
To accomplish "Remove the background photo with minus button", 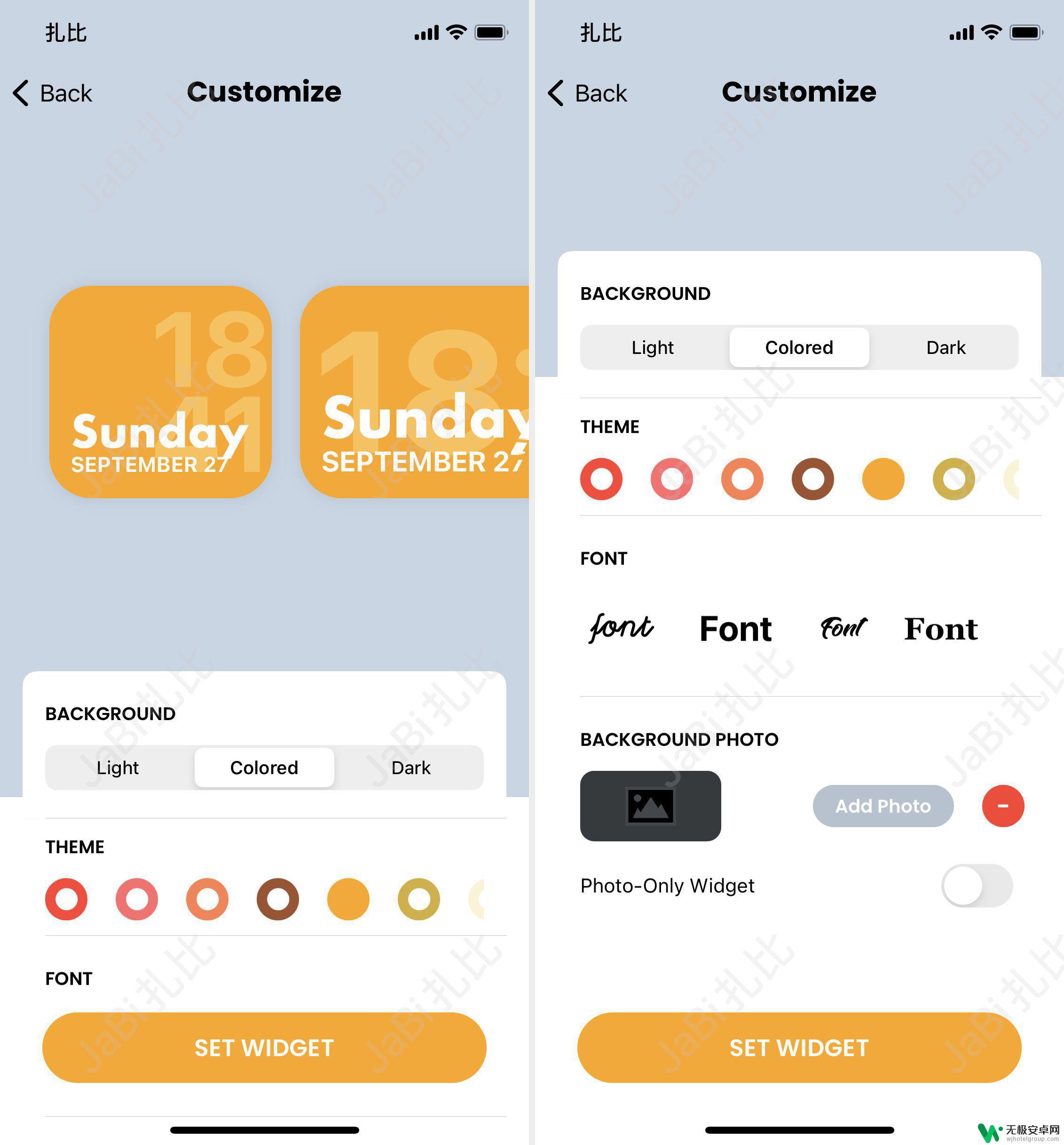I will [1002, 807].
